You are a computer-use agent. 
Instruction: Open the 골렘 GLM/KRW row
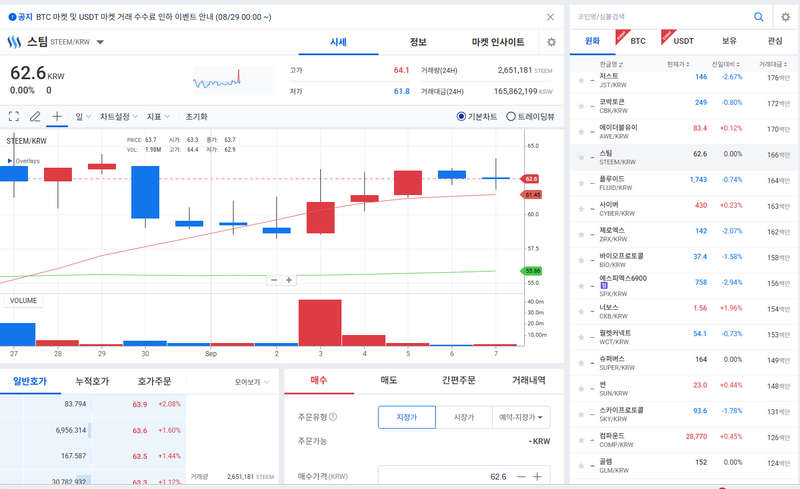(683, 466)
